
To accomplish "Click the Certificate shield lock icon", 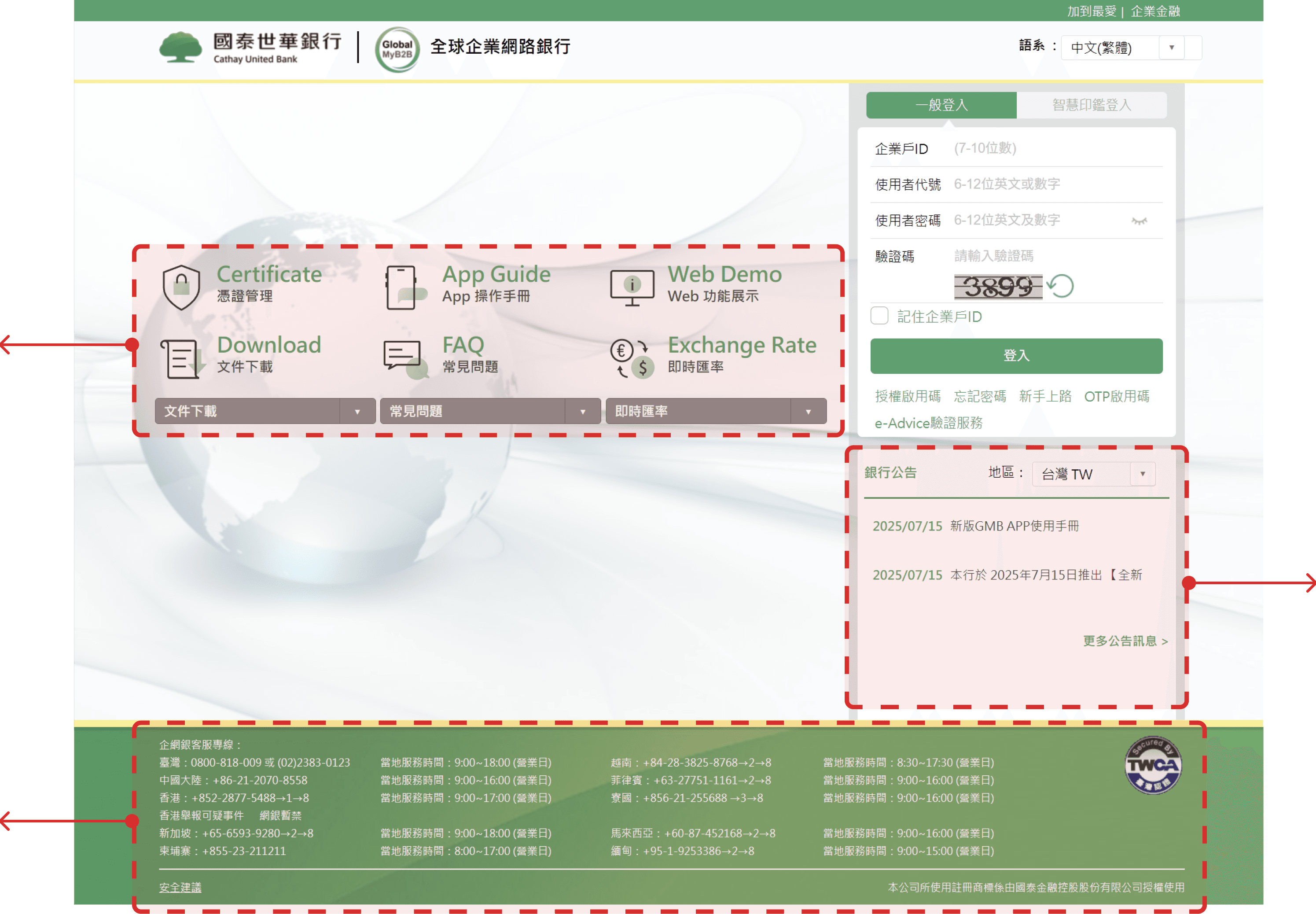I will 181,287.
